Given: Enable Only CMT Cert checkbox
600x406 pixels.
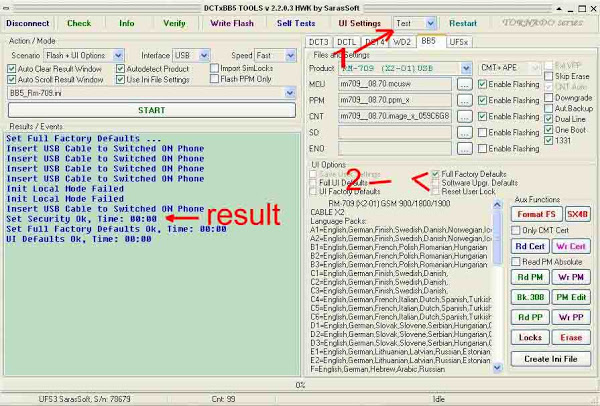Looking at the screenshot, I should pyautogui.click(x=515, y=230).
